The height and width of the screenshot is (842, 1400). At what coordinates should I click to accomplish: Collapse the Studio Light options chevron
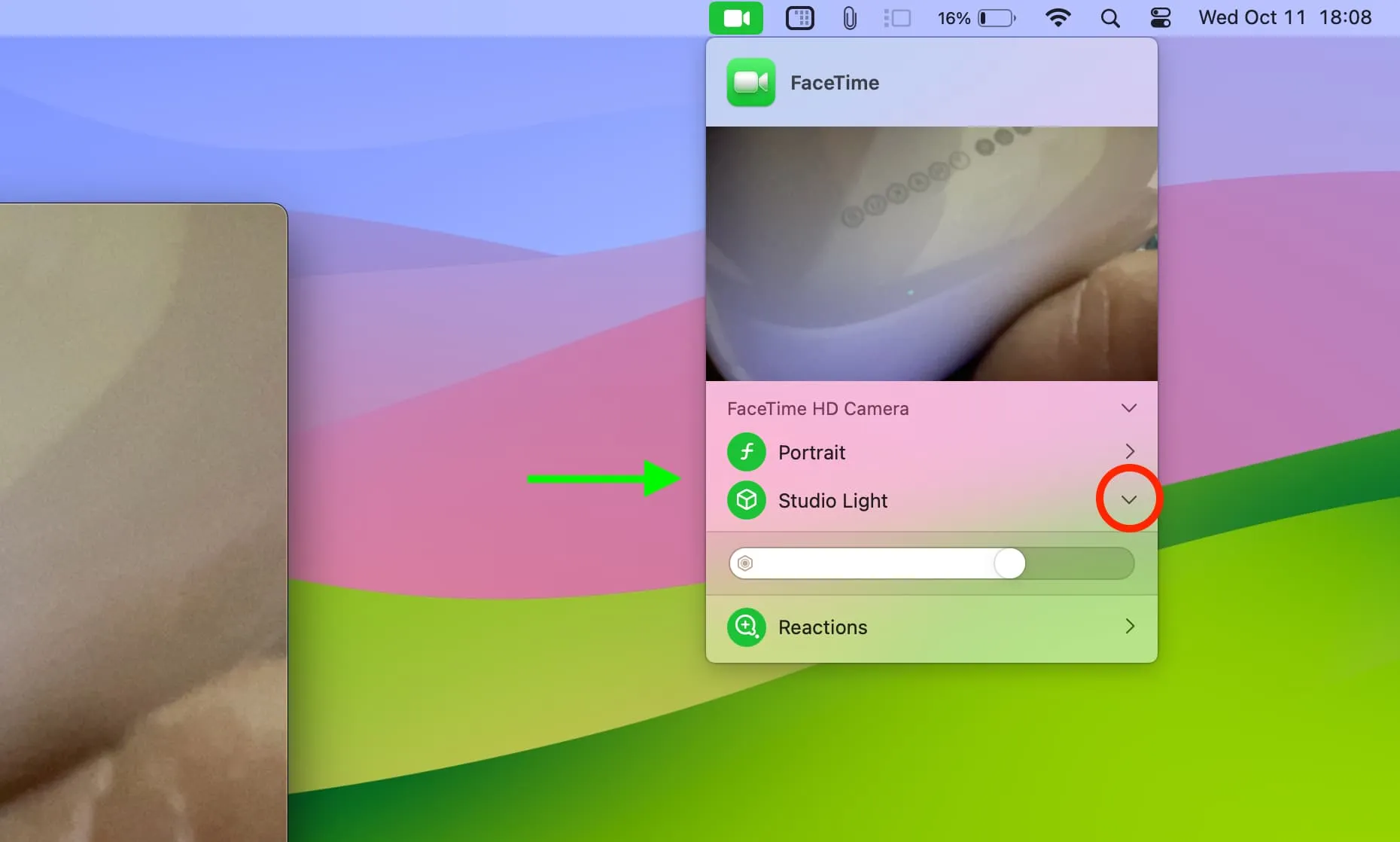click(1128, 499)
